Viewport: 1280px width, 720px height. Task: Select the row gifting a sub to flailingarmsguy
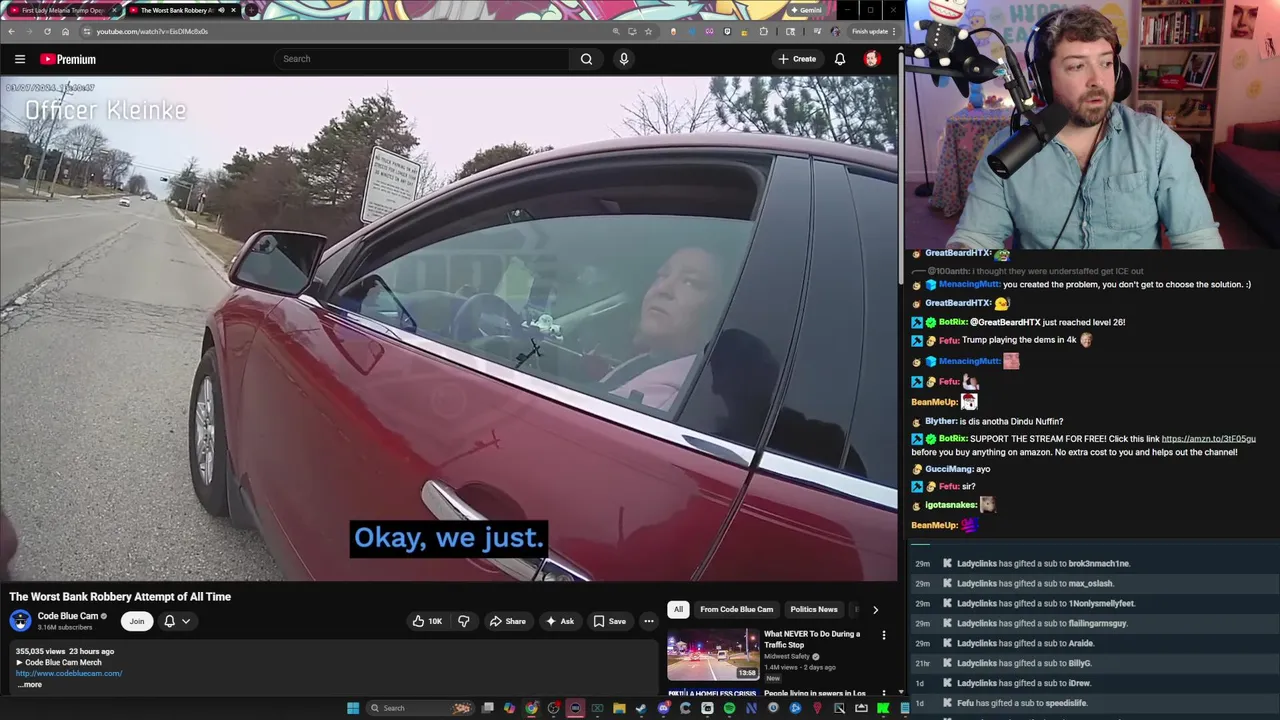(x=1094, y=623)
